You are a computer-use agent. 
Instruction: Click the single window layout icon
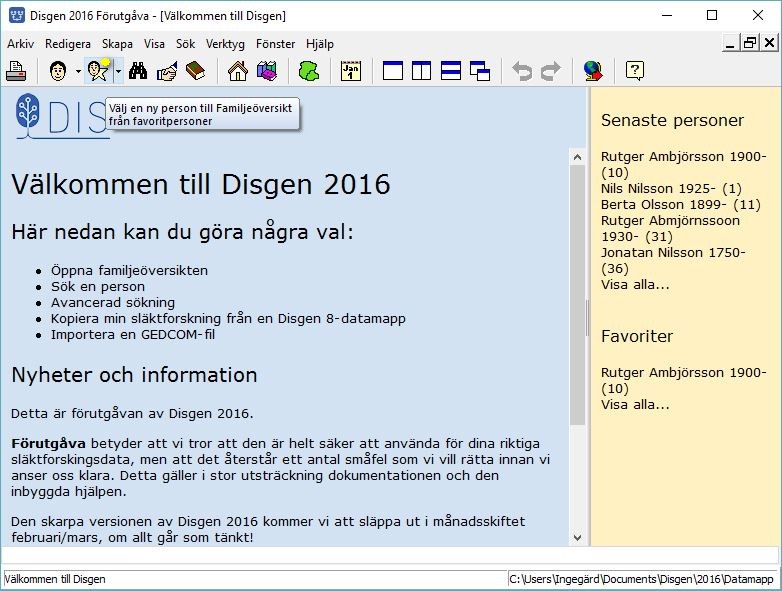(392, 71)
